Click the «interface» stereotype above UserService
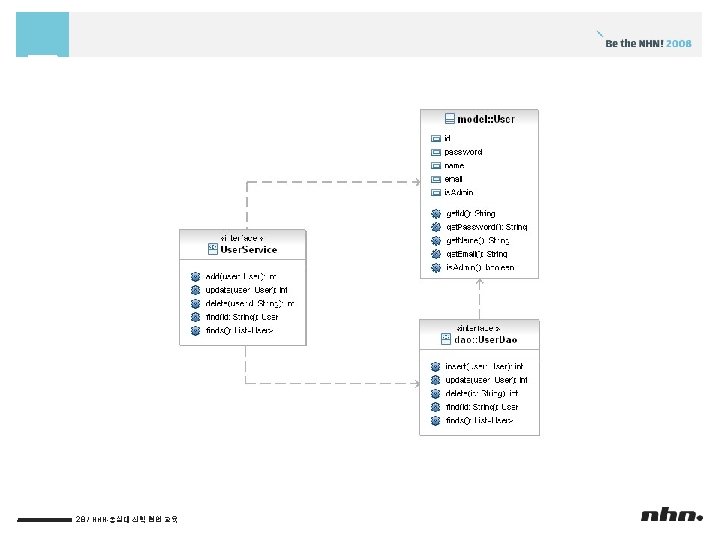This screenshot has height=540, width=720. point(242,238)
